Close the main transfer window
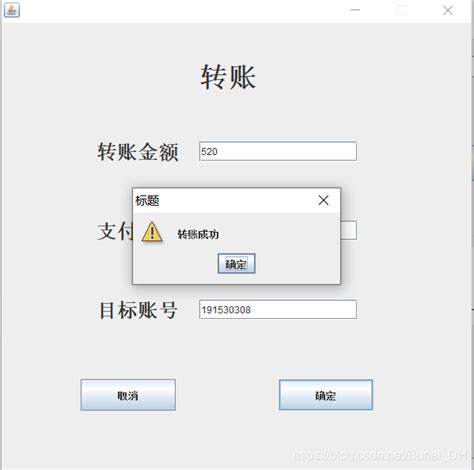Image resolution: width=474 pixels, height=470 pixels. coord(448,10)
